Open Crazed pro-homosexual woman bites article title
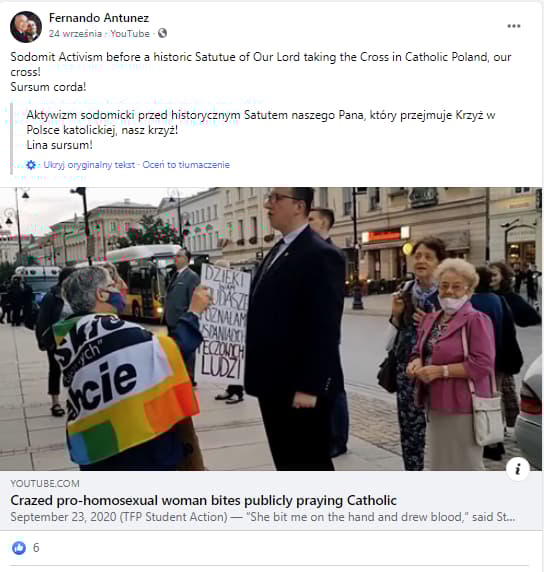Viewport: 544px width, 572px height. click(x=203, y=500)
